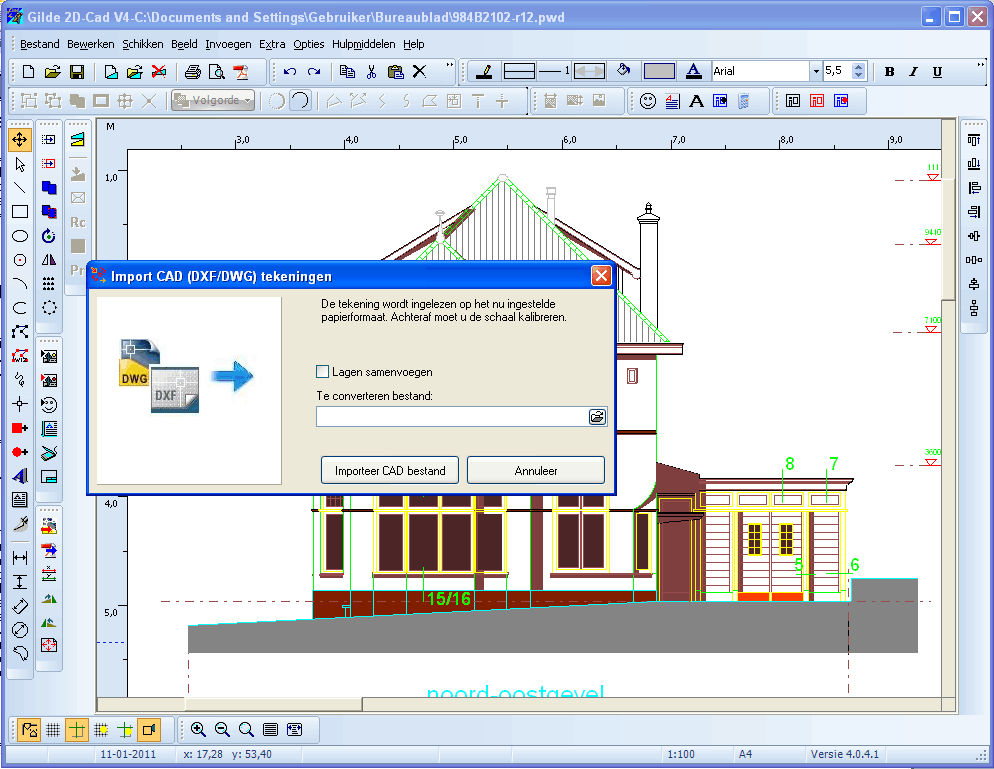
Task: Open print preview with the magnifier page icon
Action: [217, 72]
